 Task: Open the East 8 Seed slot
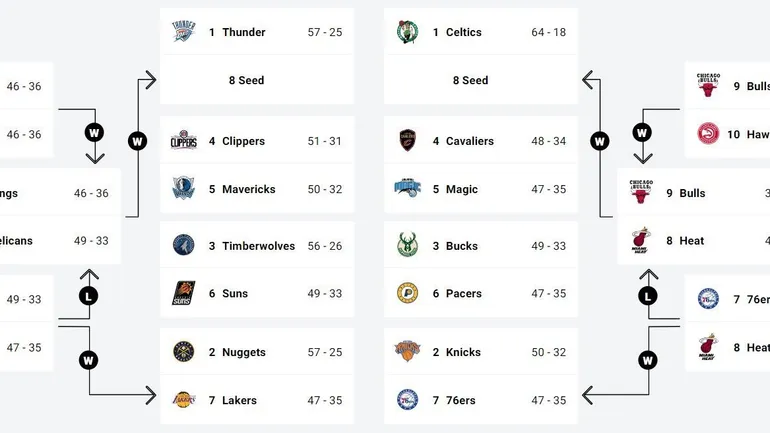(x=481, y=80)
